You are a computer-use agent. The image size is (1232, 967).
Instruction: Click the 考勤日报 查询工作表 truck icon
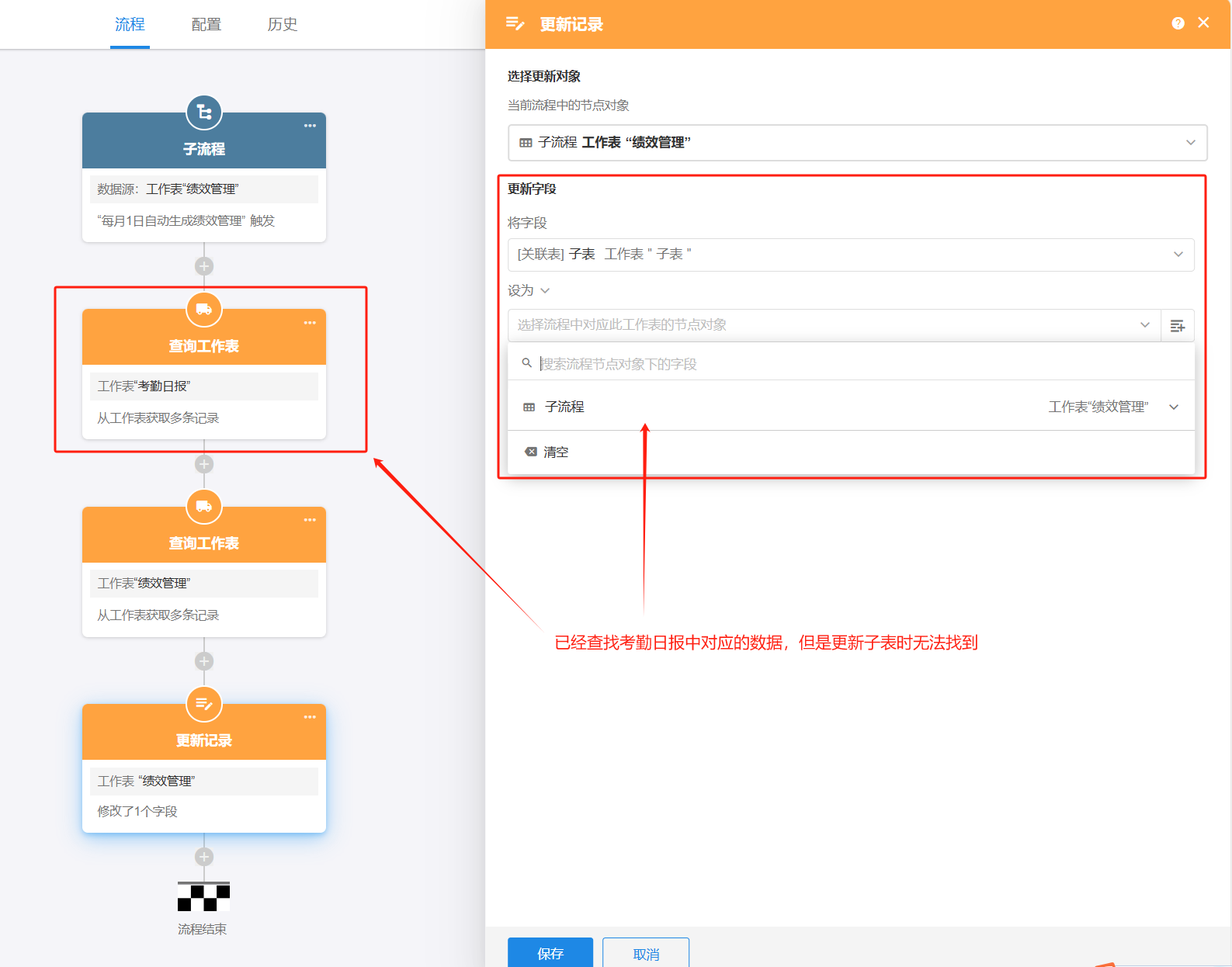[204, 310]
